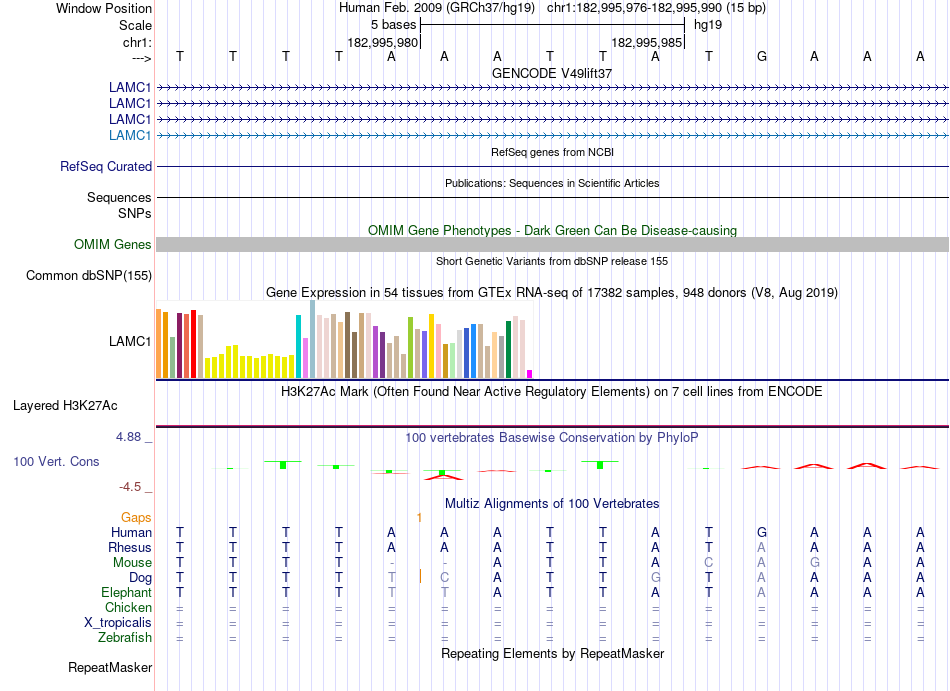The image size is (950, 691).
Task: Open the GENCODE V49lift37 track title
Action: [552, 73]
